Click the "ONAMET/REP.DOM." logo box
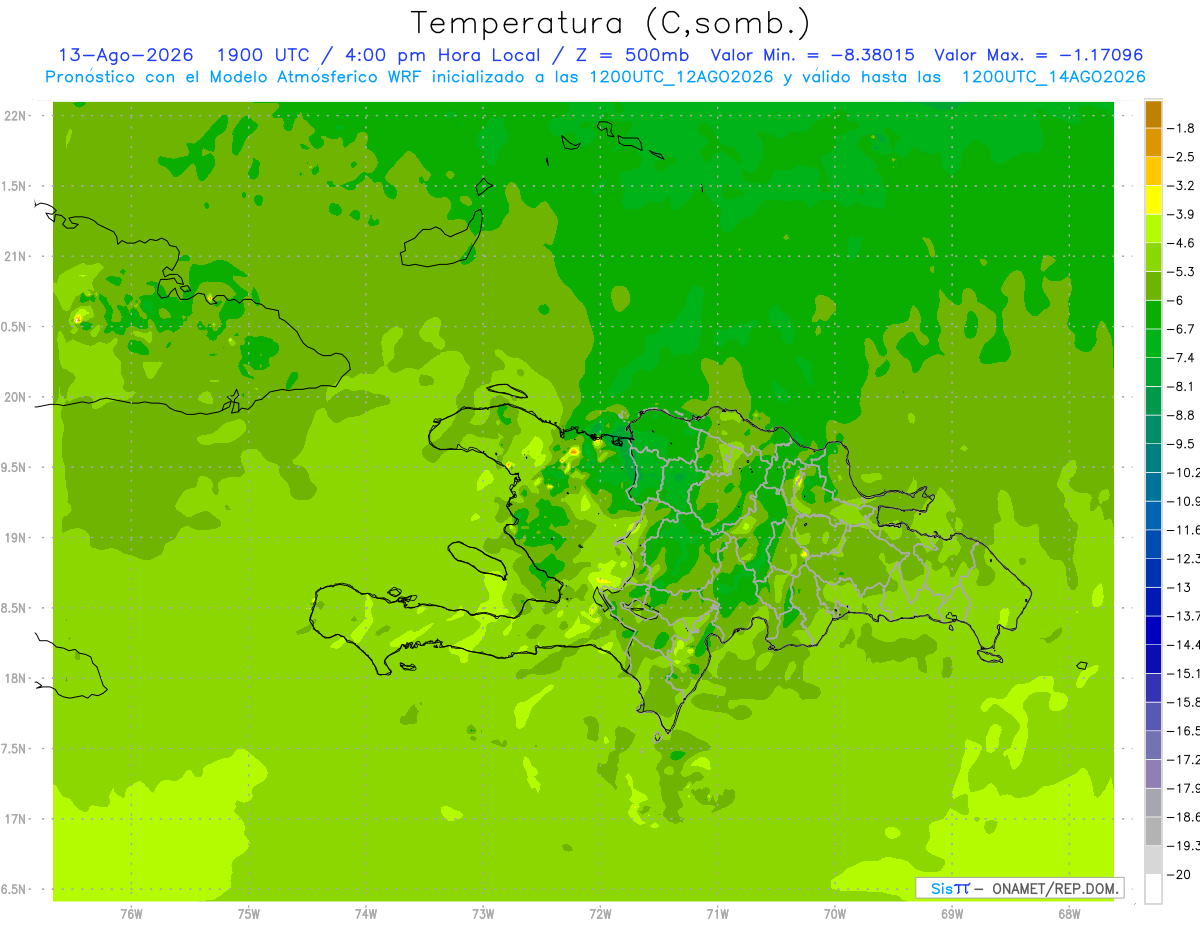The height and width of the screenshot is (927, 1200). pyautogui.click(x=1019, y=888)
